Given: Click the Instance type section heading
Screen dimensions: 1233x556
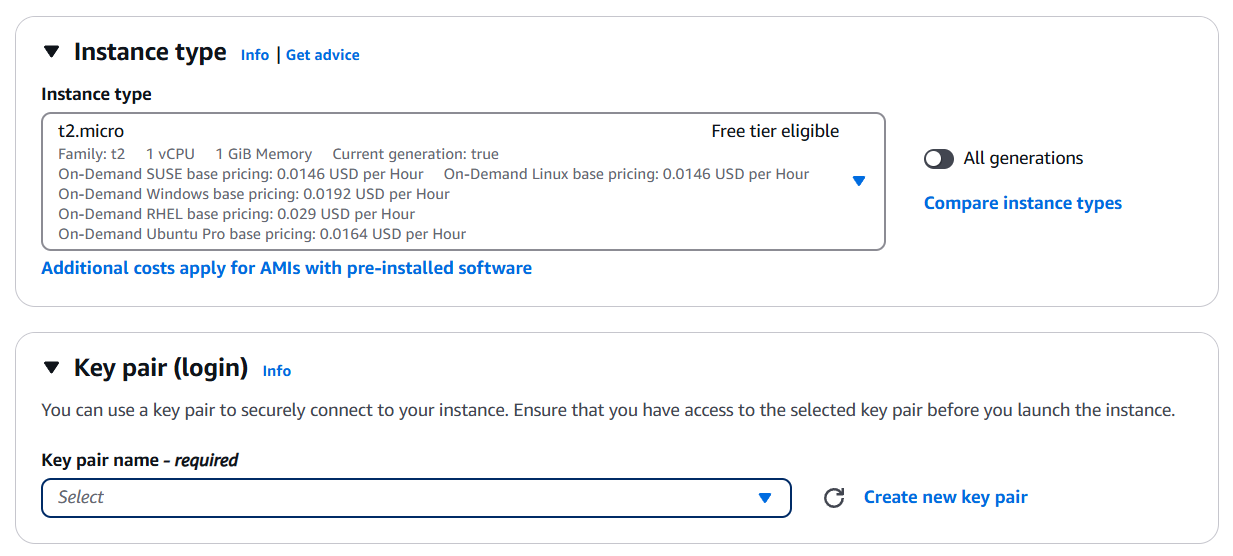Looking at the screenshot, I should pos(150,52).
